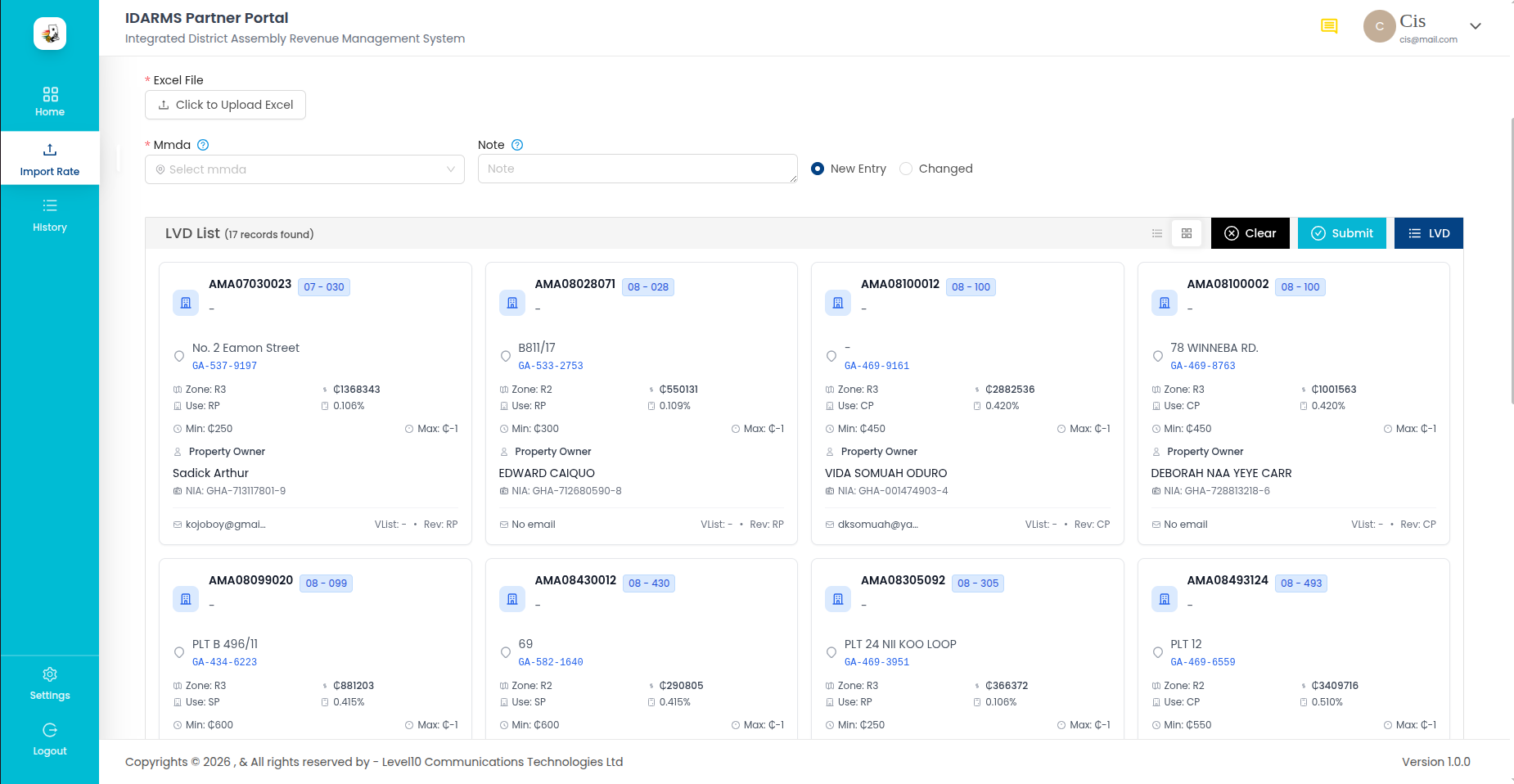Go to Home in sidebar
Image resolution: width=1514 pixels, height=784 pixels.
(50, 102)
